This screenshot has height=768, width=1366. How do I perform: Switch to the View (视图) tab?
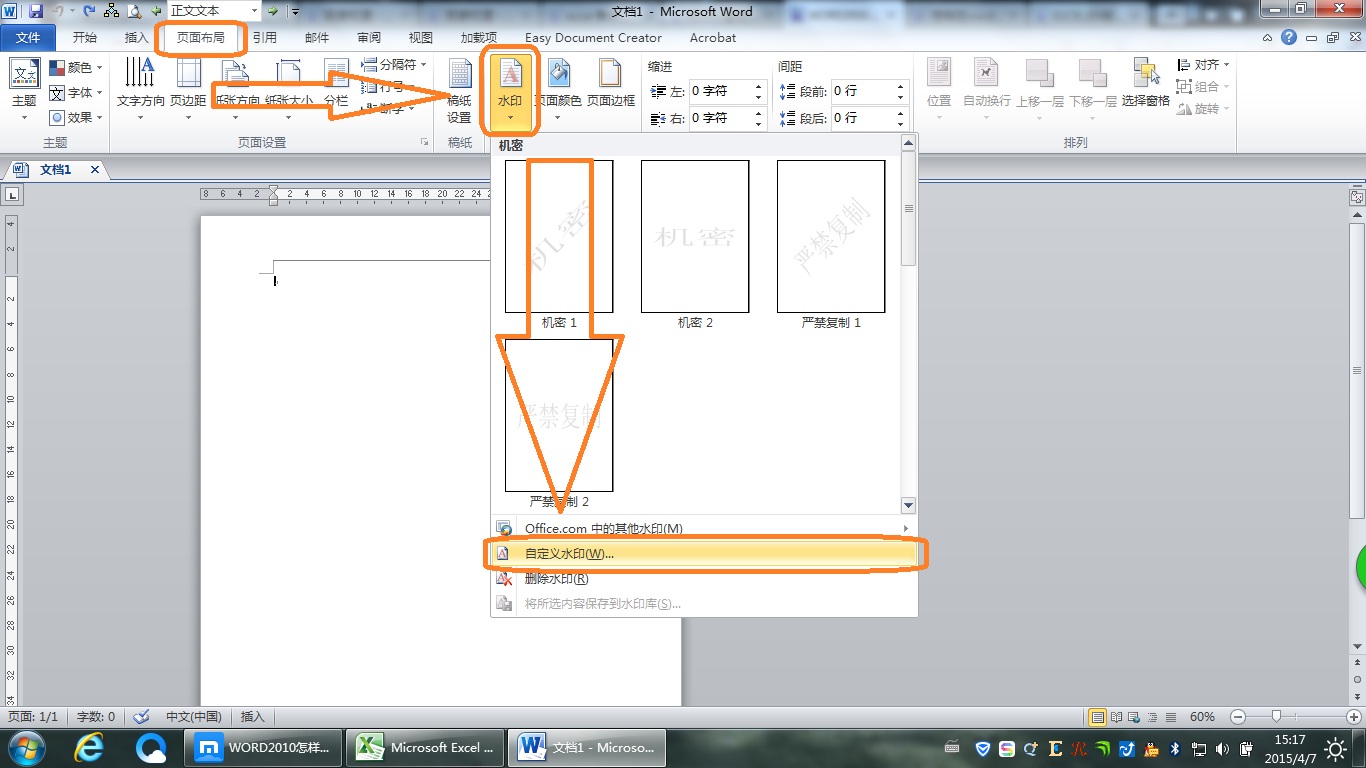pyautogui.click(x=421, y=38)
